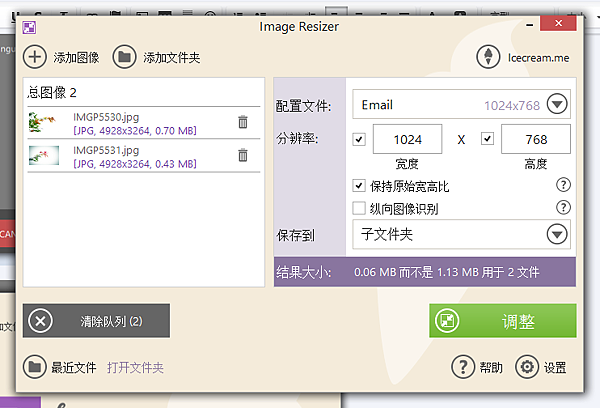Click the info text [JPG, 4928x3264, 0.43 MB]

tap(135, 164)
